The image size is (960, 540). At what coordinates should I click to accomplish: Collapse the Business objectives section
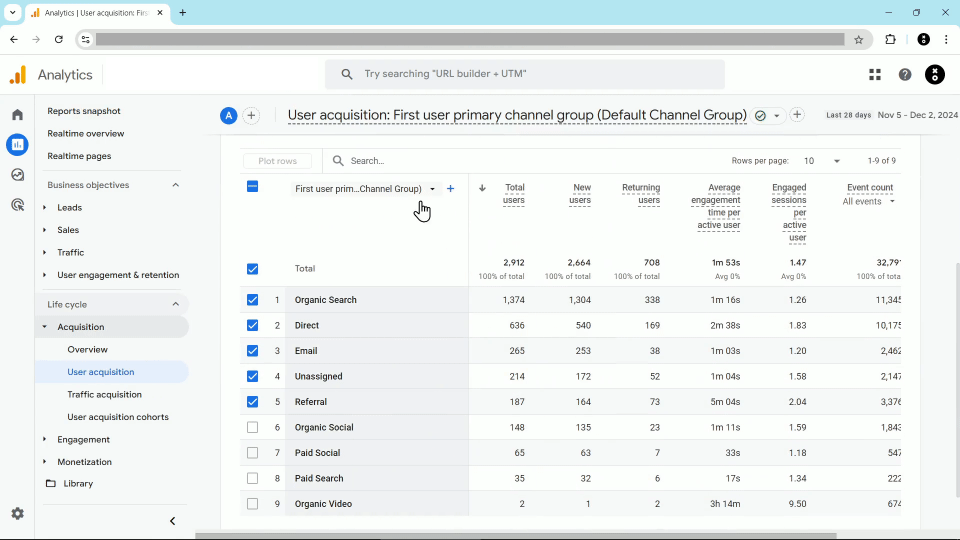click(175, 185)
